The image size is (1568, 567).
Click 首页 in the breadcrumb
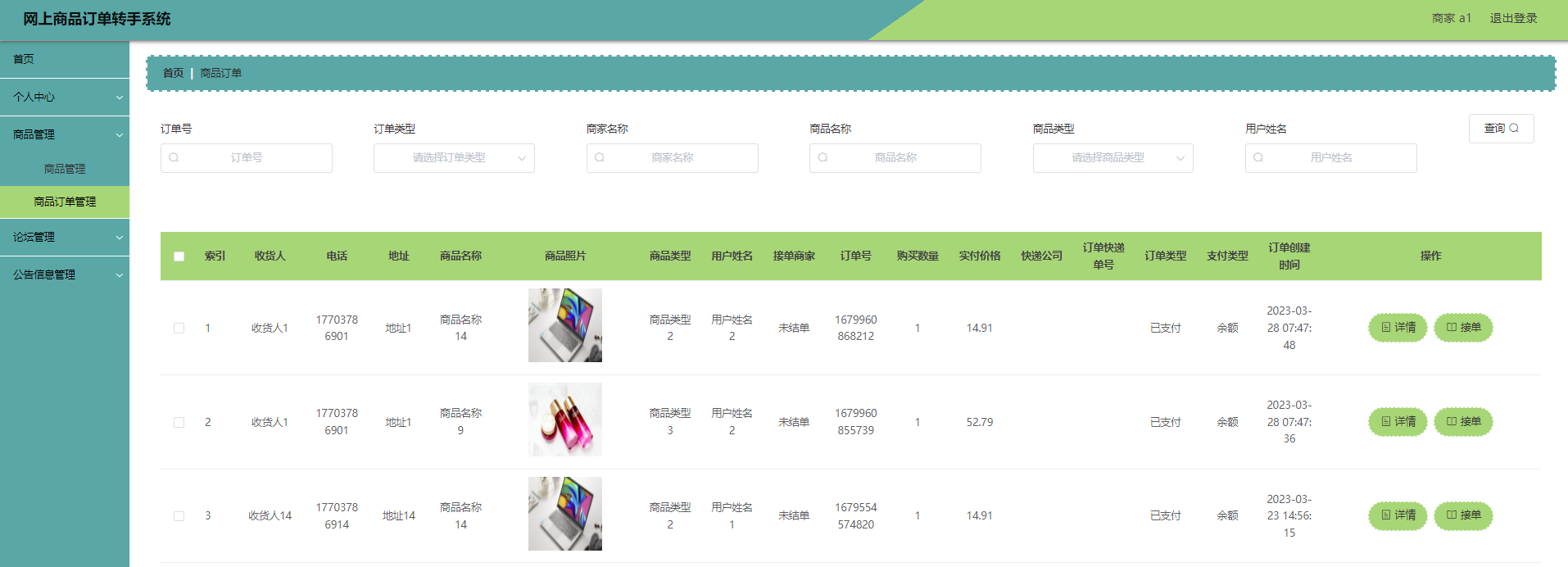click(x=173, y=73)
